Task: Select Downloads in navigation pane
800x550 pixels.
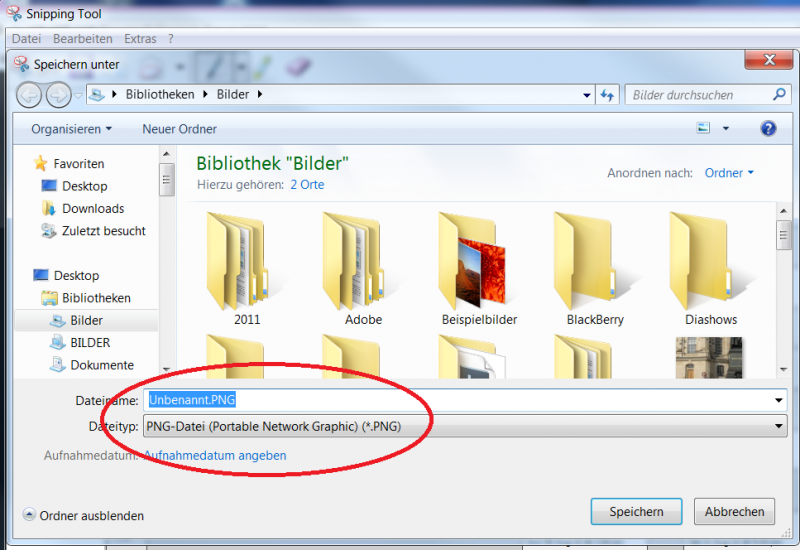Action: click(x=83, y=209)
